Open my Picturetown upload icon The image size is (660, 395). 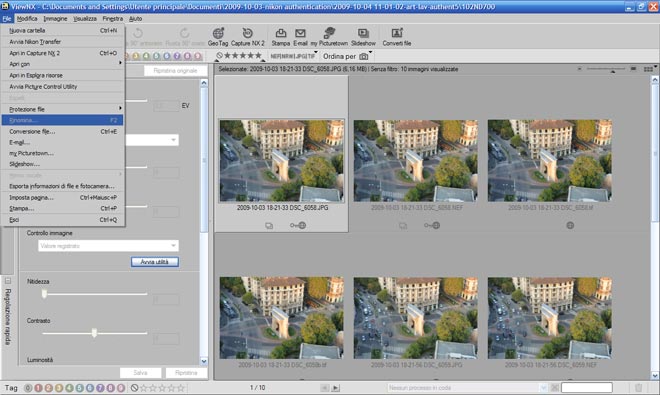point(329,37)
